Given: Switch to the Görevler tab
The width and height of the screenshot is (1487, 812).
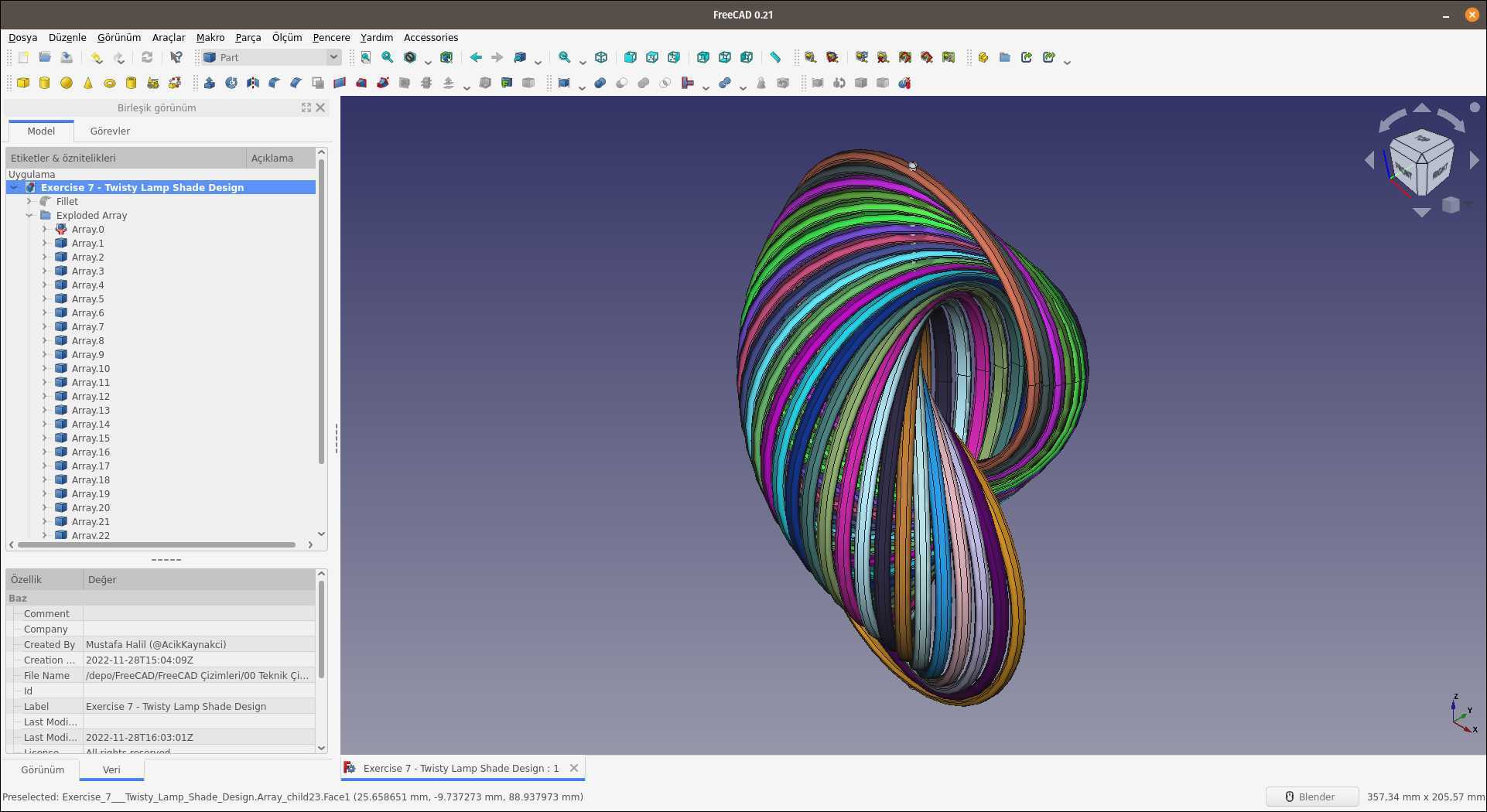Looking at the screenshot, I should tap(110, 131).
